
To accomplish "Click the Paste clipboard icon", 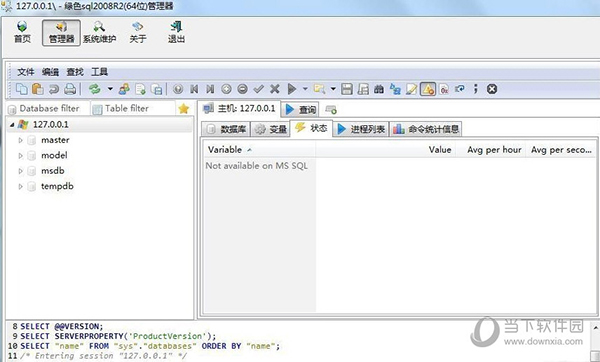I will (x=38, y=89).
